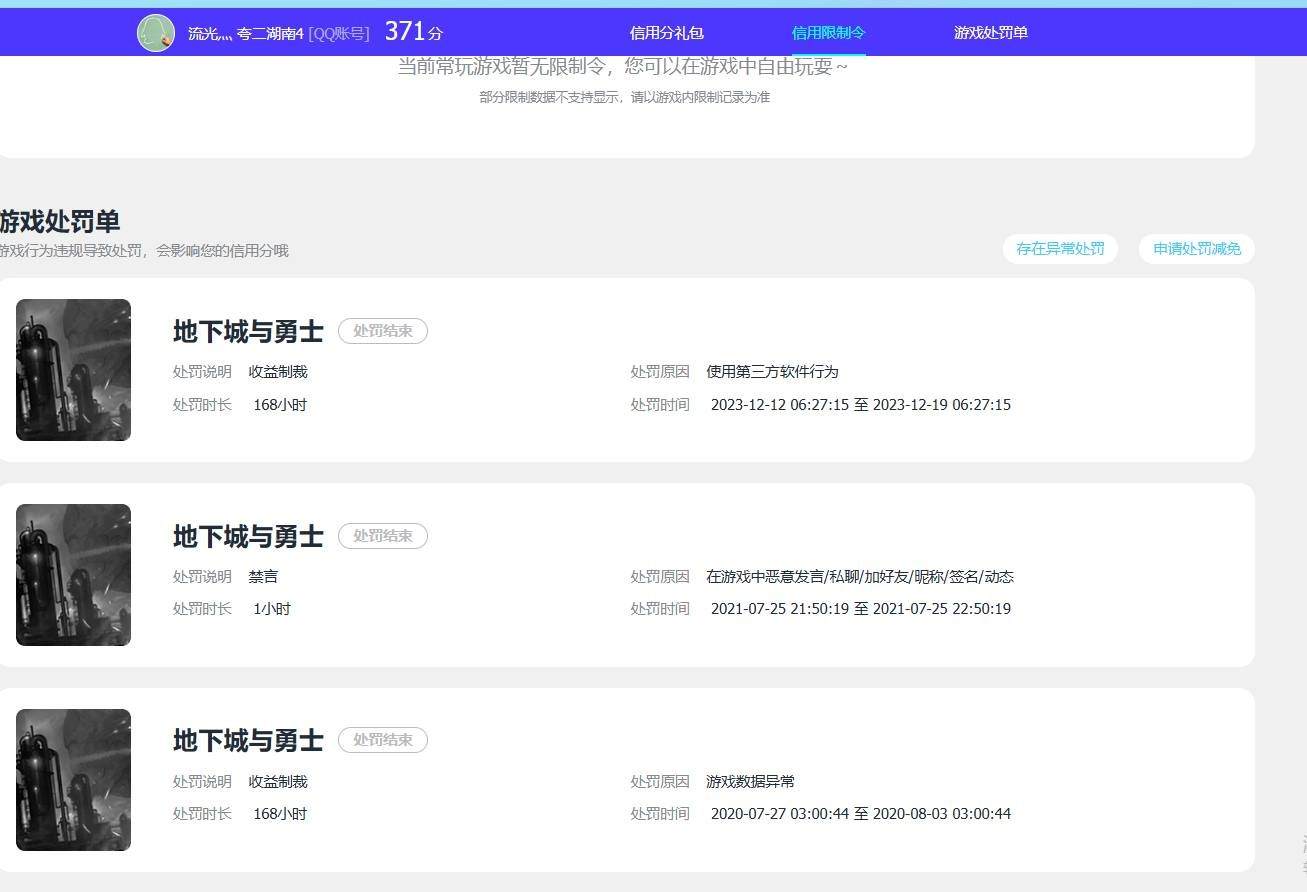Click the [QQ账号] label in header
Screen dimensions: 1307x892
(339, 33)
